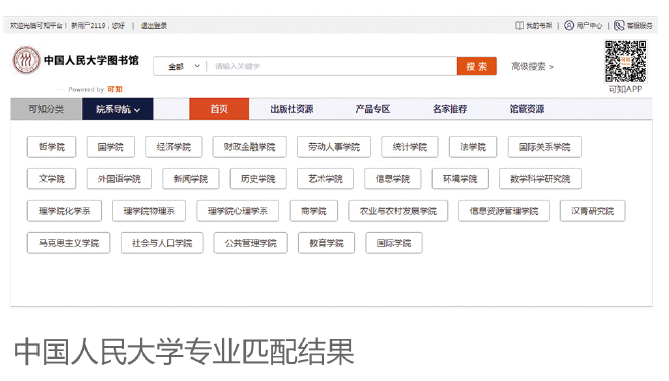Pick the 马克思主义学院 button
The height and width of the screenshot is (381, 669).
(69, 243)
